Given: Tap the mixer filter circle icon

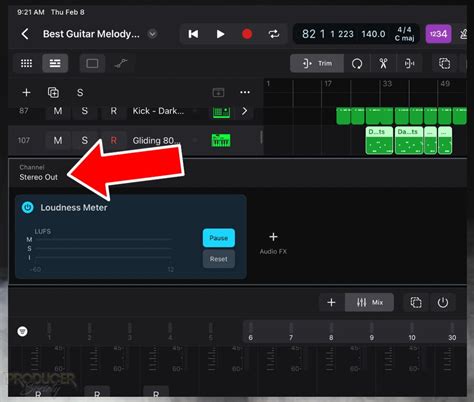Looking at the screenshot, I should click(x=22, y=331).
